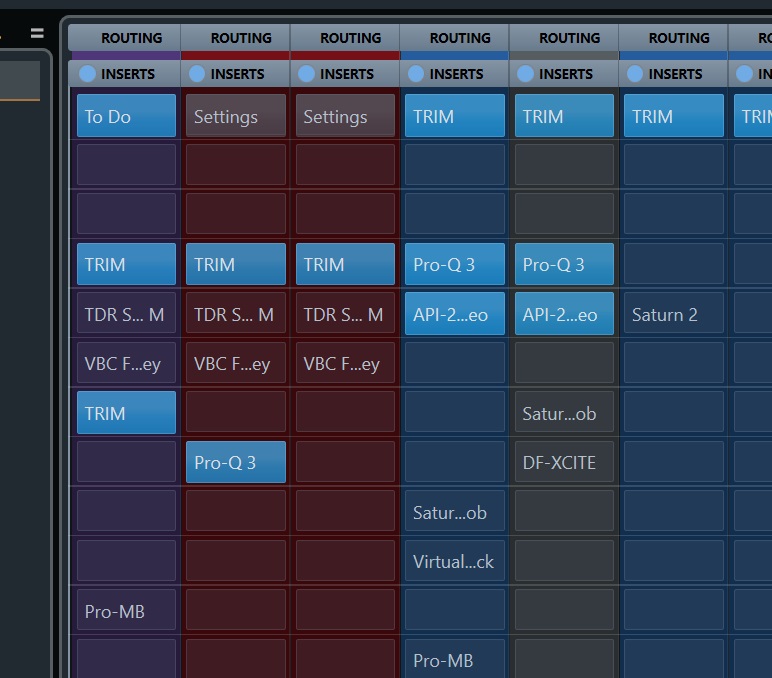Open Satur...ob above Virtual...ck
772x678 pixels.
[x=455, y=512]
